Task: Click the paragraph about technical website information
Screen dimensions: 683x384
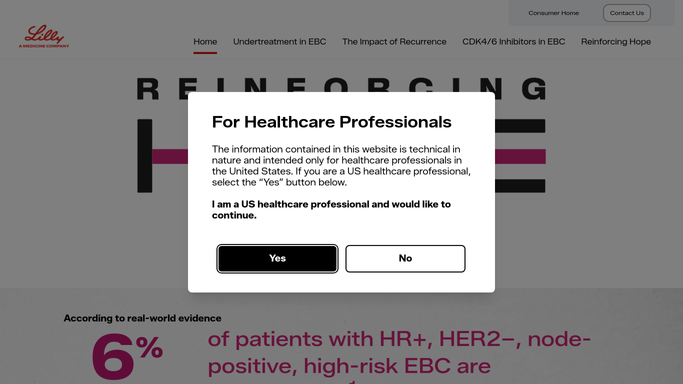Action: tap(341, 166)
